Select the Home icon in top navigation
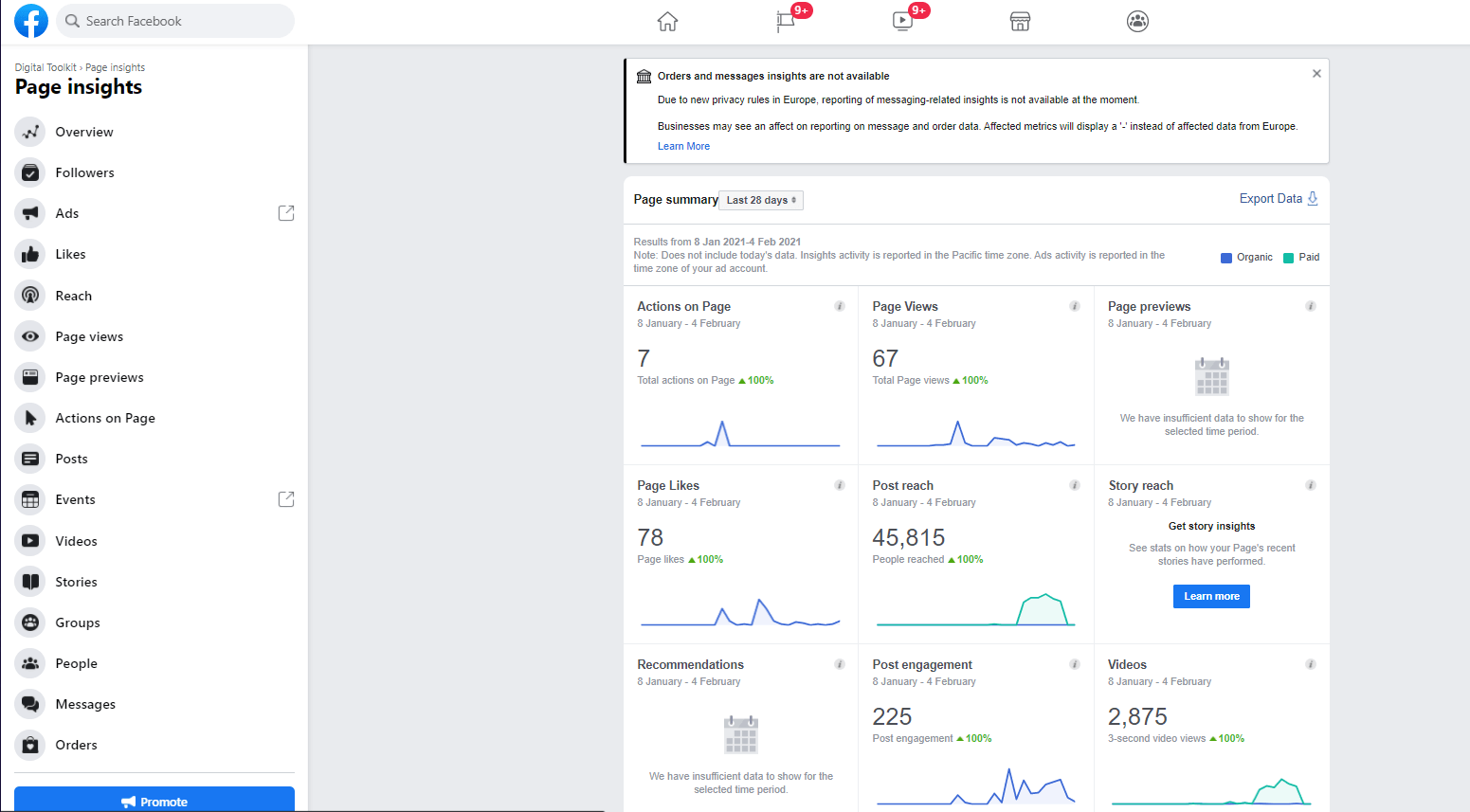 click(667, 21)
